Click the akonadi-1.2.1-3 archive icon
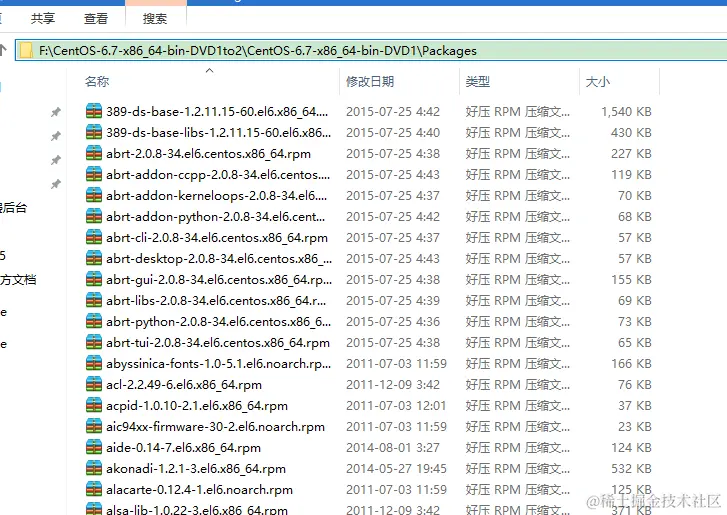 94,469
